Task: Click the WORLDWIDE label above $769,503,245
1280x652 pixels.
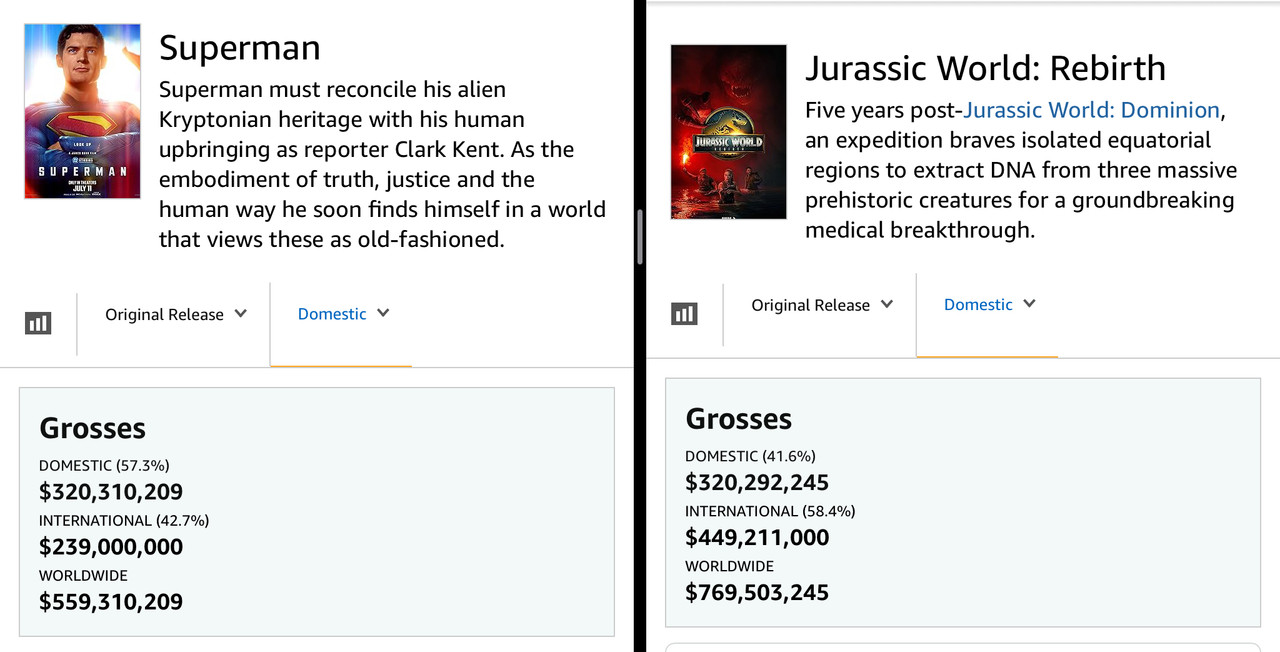Action: (729, 567)
